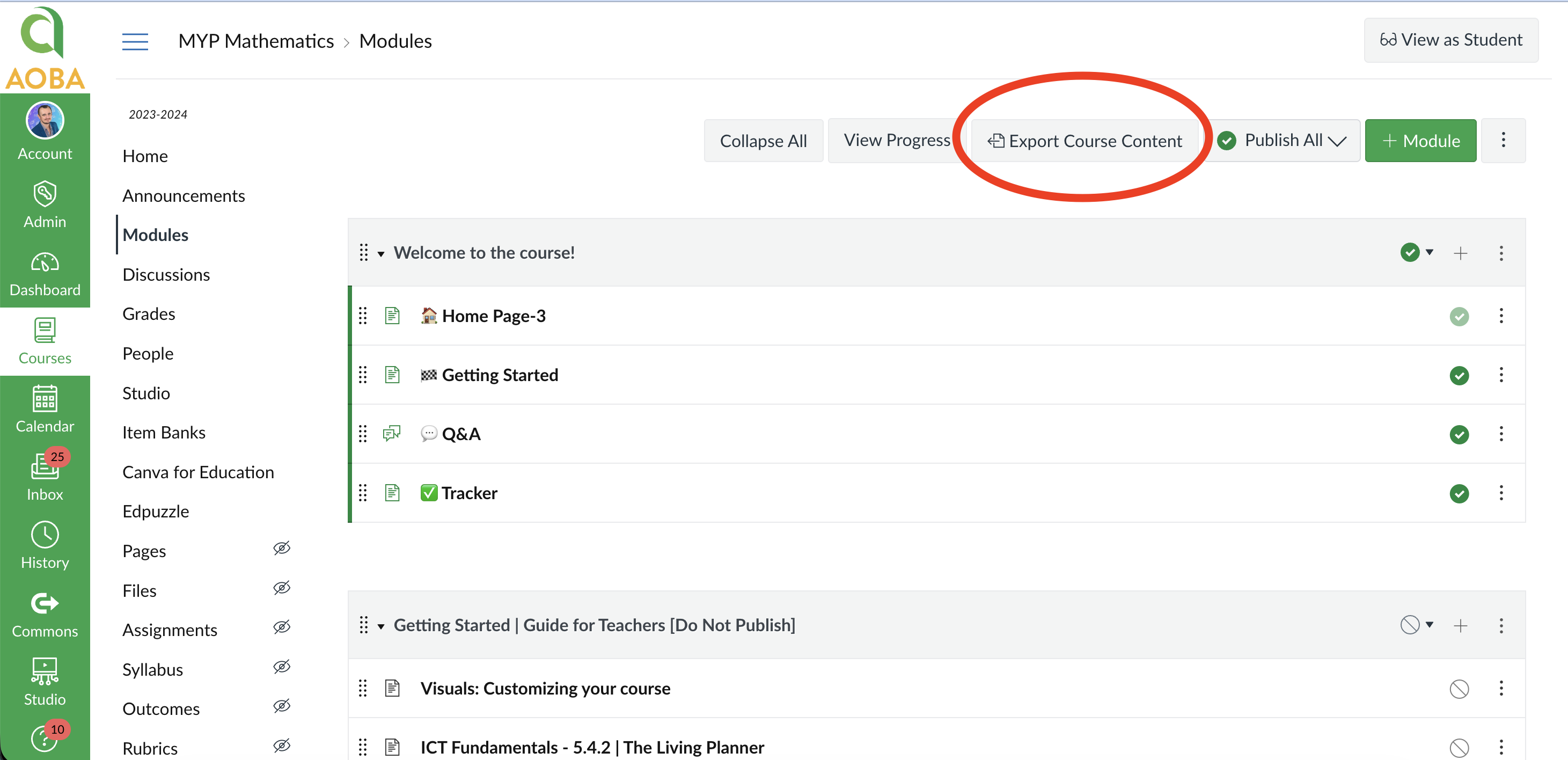This screenshot has width=1568, height=760.
Task: Collapse the Guide for Teachers module arrow
Action: click(x=381, y=626)
